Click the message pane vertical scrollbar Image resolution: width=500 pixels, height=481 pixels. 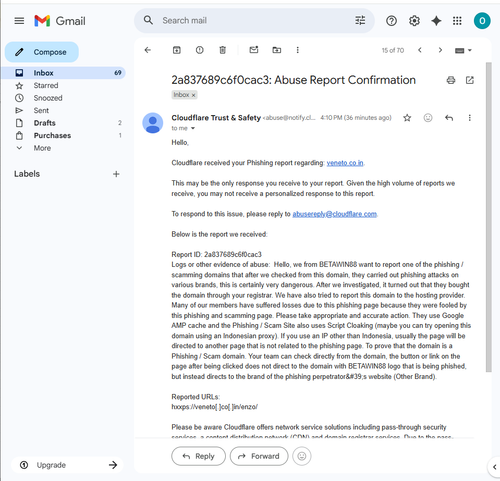coord(489,217)
